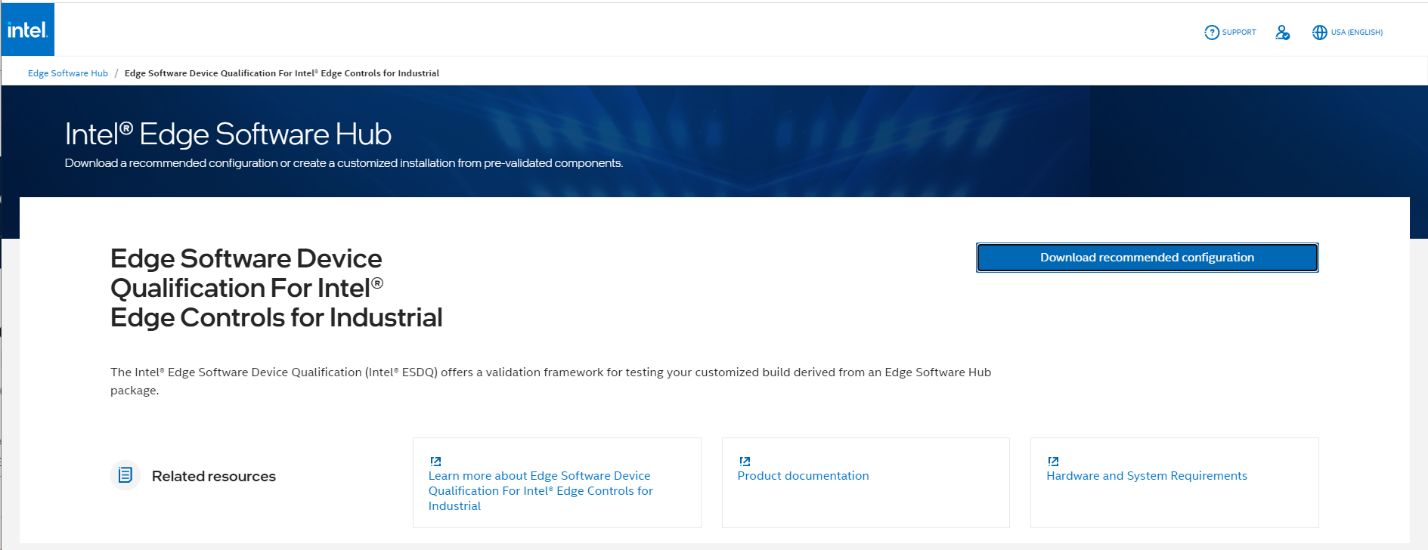Open Hardware and System Requirements link

[1147, 476]
